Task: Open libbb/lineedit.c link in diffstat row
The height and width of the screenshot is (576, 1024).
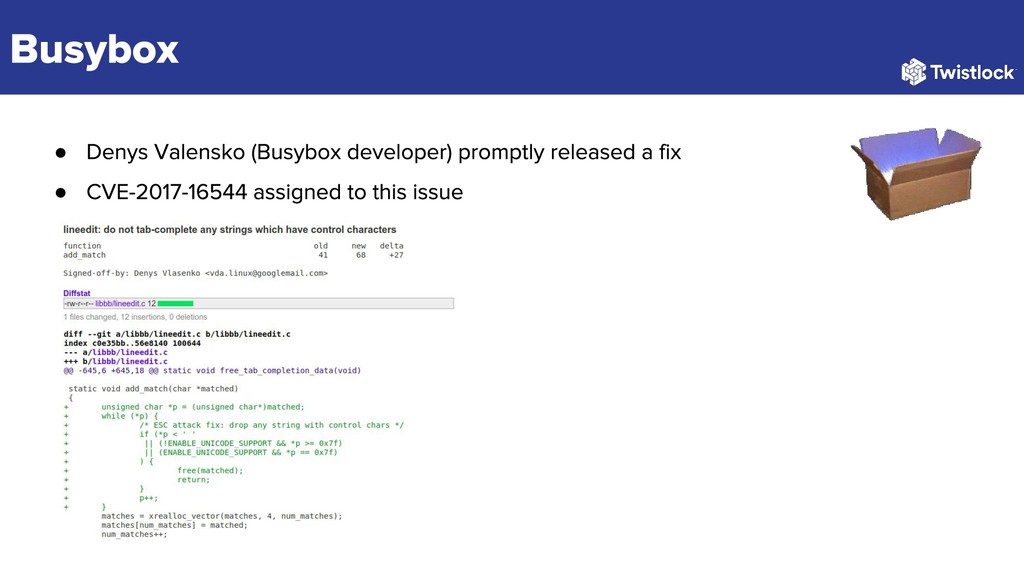Action: point(120,304)
